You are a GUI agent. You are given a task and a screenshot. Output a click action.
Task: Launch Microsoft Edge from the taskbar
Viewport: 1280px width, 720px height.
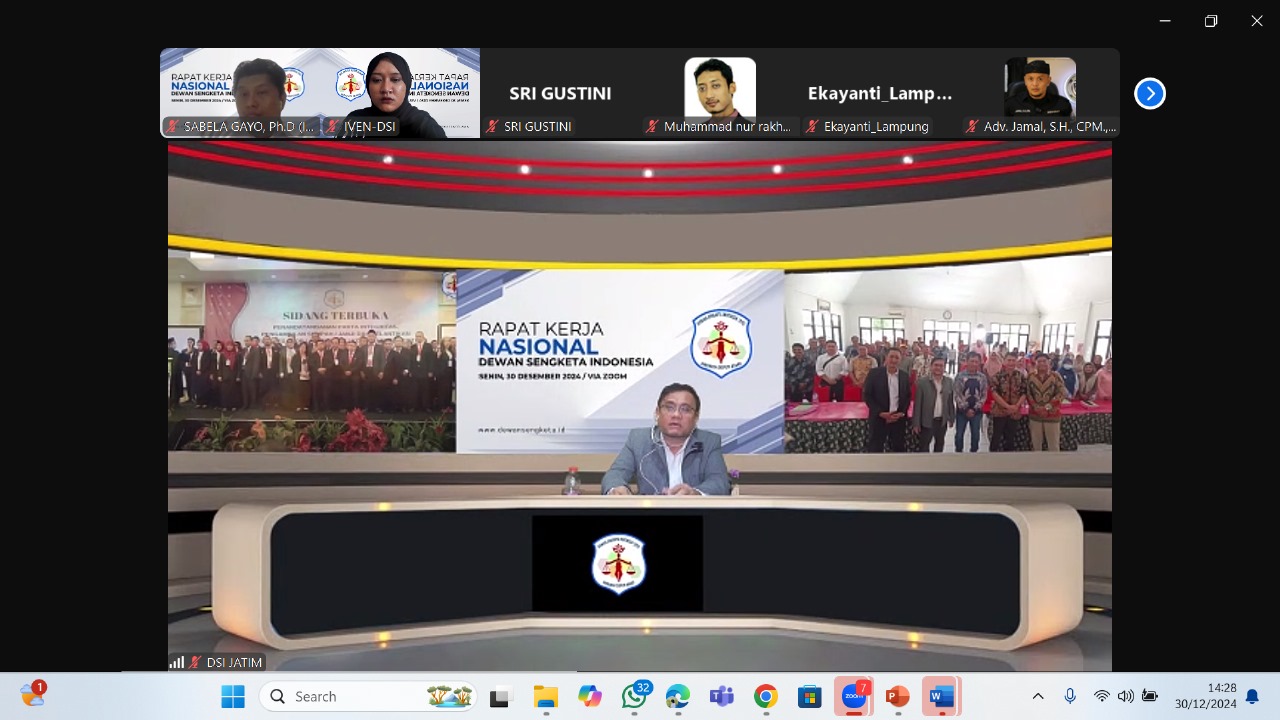(678, 697)
